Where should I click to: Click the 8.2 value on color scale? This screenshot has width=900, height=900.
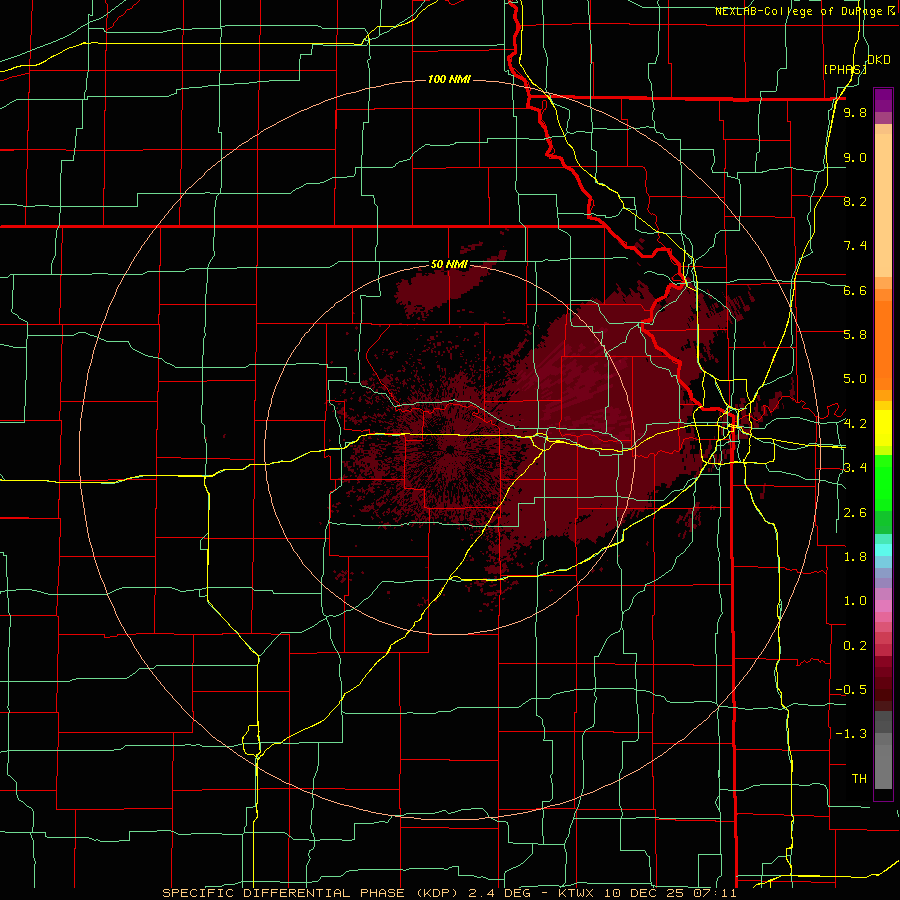click(855, 201)
